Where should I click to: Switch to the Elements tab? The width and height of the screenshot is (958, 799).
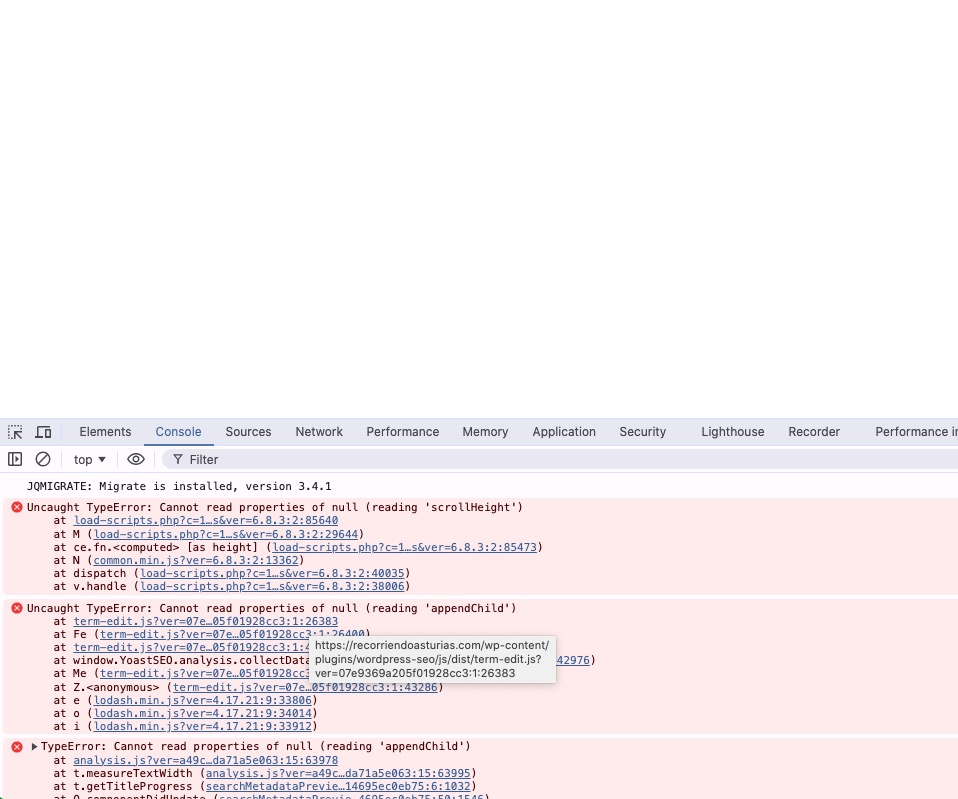point(105,432)
